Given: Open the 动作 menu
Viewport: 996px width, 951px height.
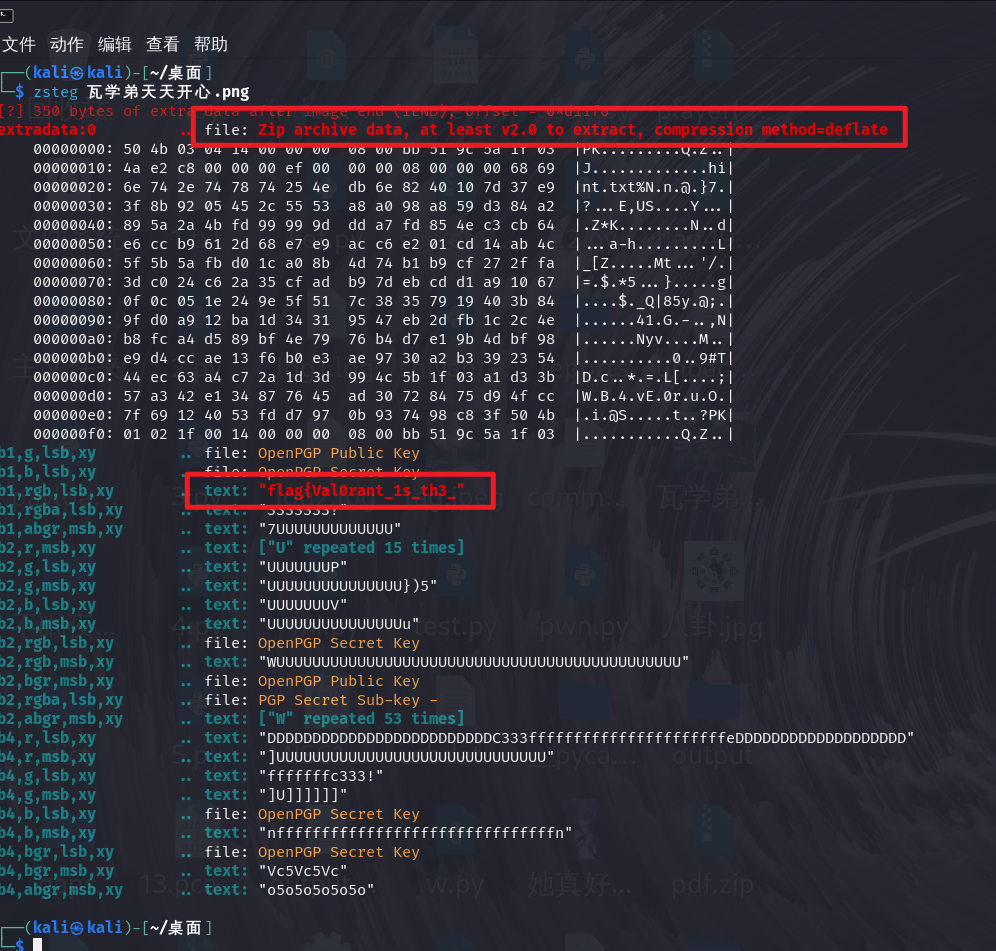Looking at the screenshot, I should point(66,44).
